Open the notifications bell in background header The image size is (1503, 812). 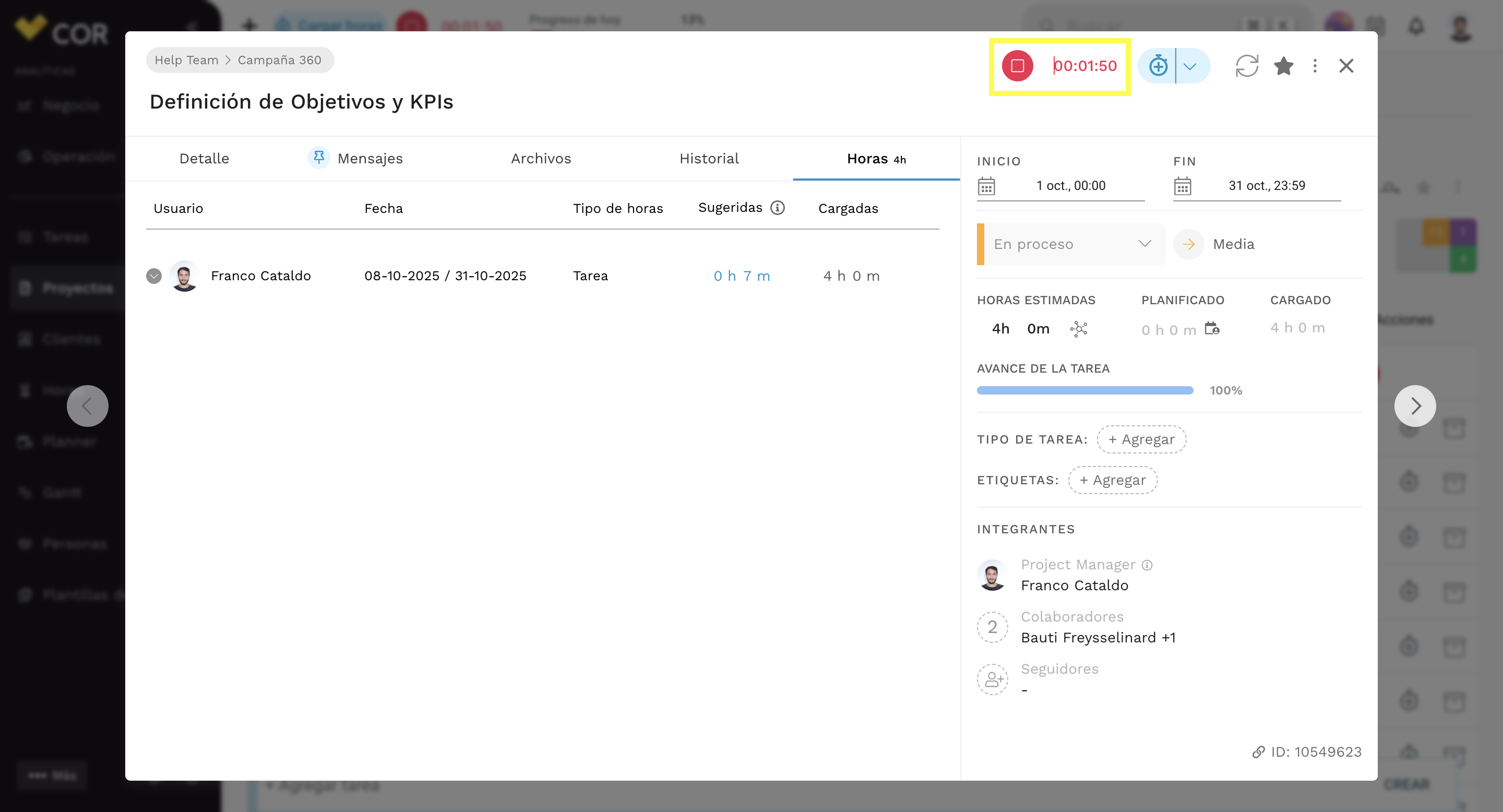click(x=1416, y=26)
